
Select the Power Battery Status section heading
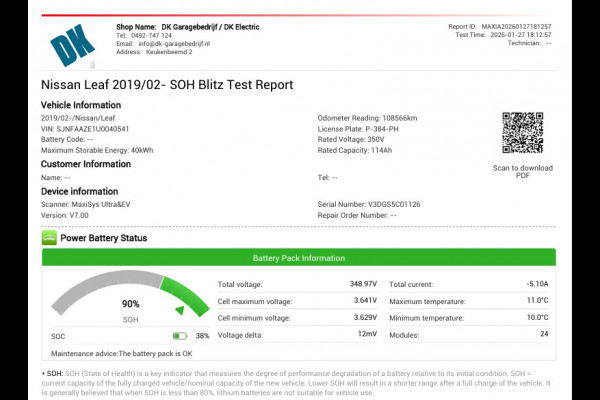[103, 238]
